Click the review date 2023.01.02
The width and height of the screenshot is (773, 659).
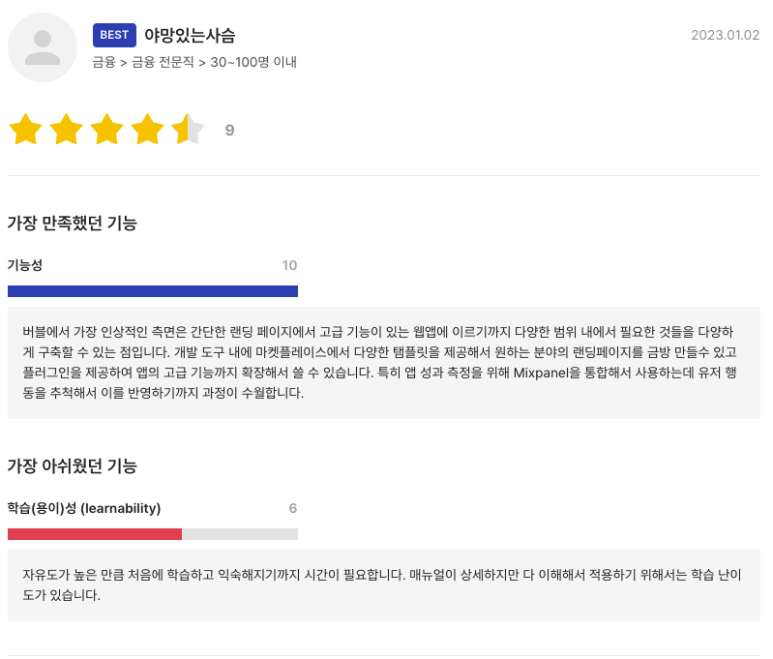(725, 35)
